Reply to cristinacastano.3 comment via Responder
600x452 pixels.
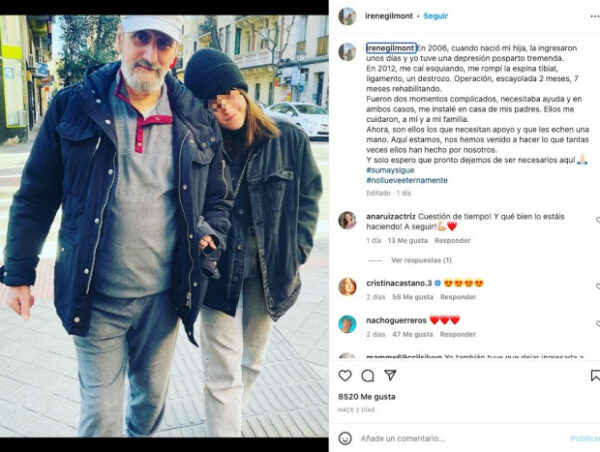point(458,297)
